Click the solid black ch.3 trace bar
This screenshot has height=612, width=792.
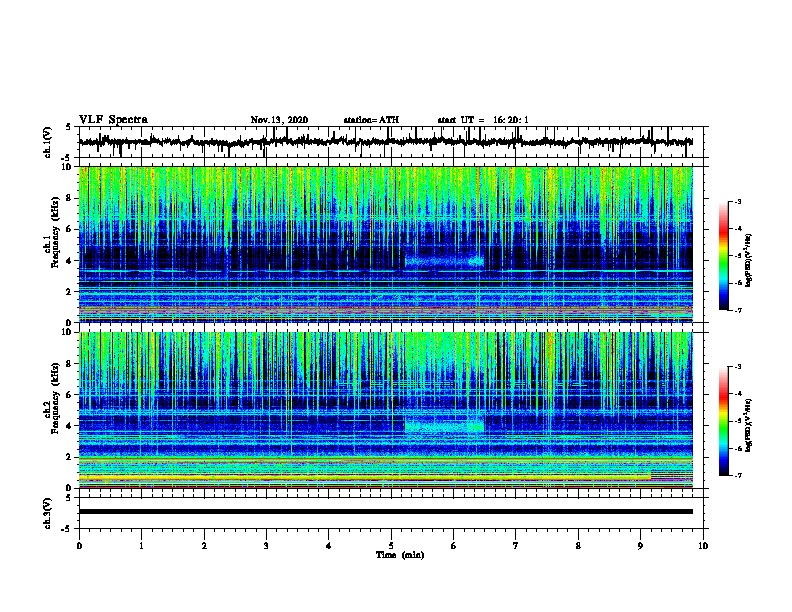(x=385, y=512)
